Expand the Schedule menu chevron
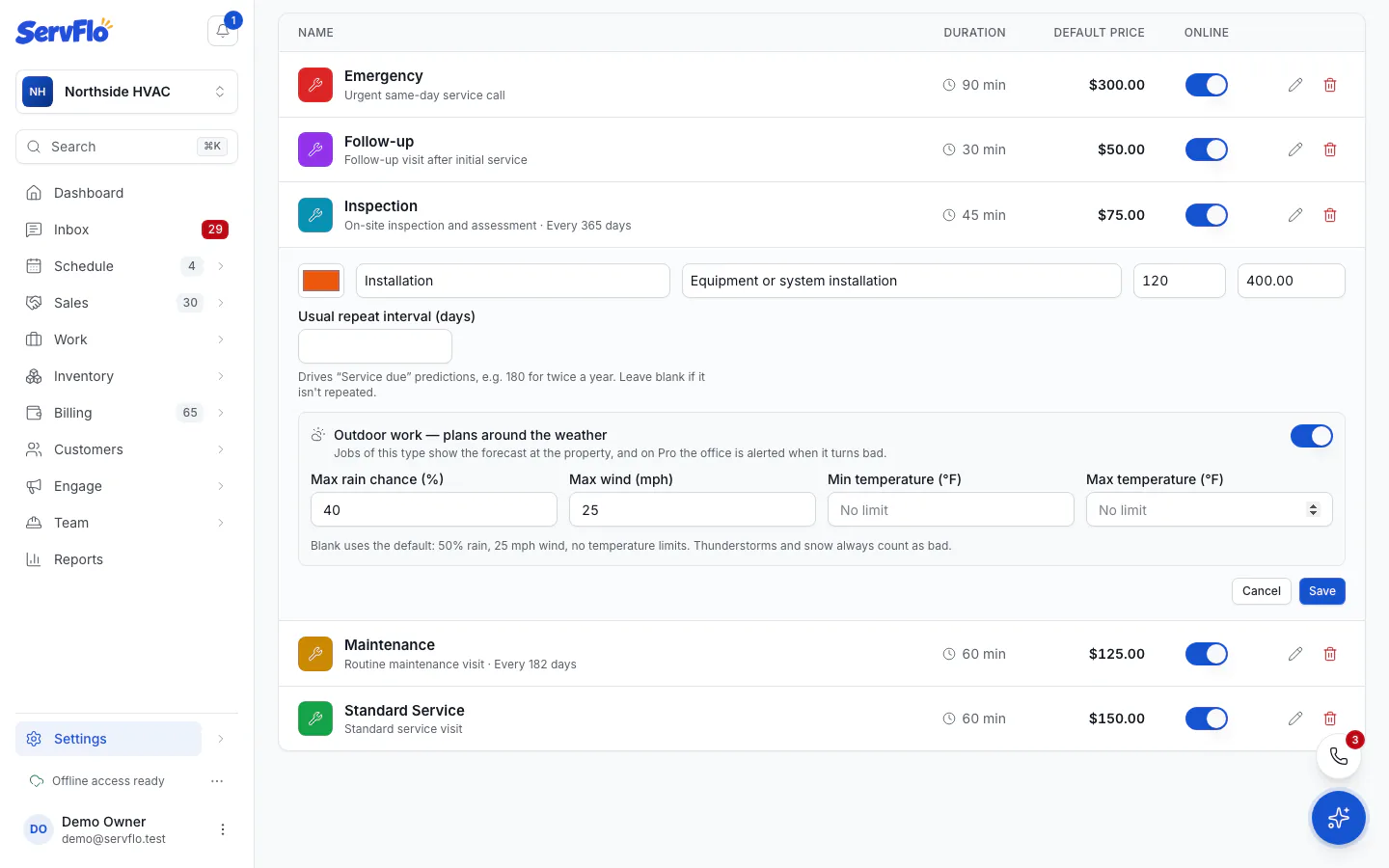The width and height of the screenshot is (1389, 868). pyautogui.click(x=221, y=266)
